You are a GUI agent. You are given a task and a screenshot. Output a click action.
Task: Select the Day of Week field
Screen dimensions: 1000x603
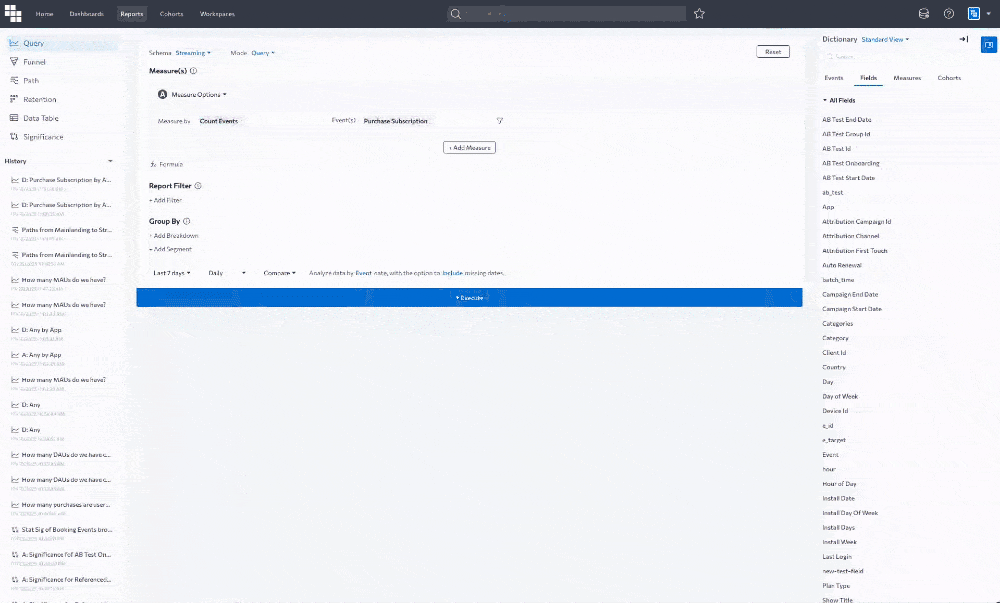tap(840, 396)
